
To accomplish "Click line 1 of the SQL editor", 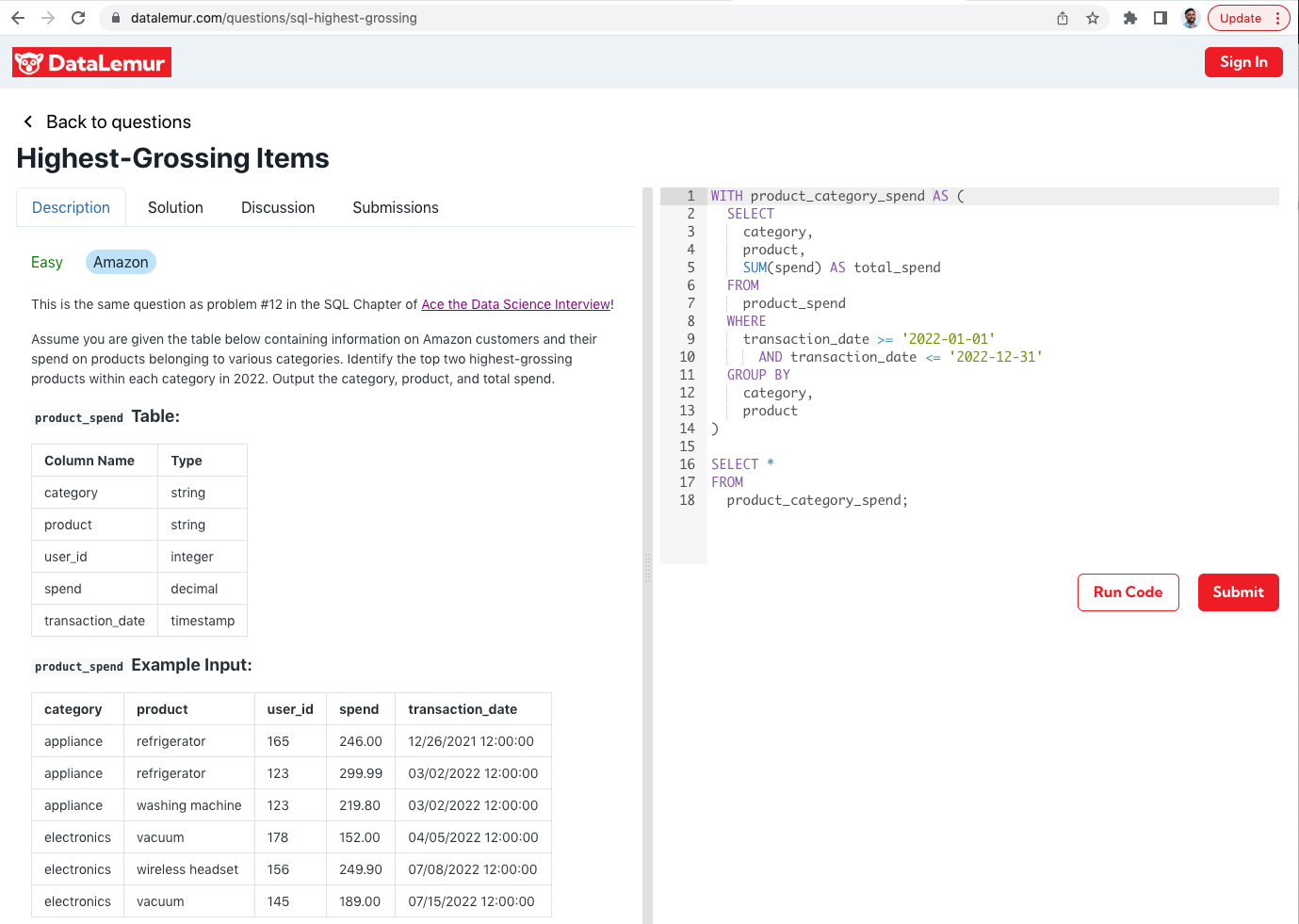I will tap(994, 196).
